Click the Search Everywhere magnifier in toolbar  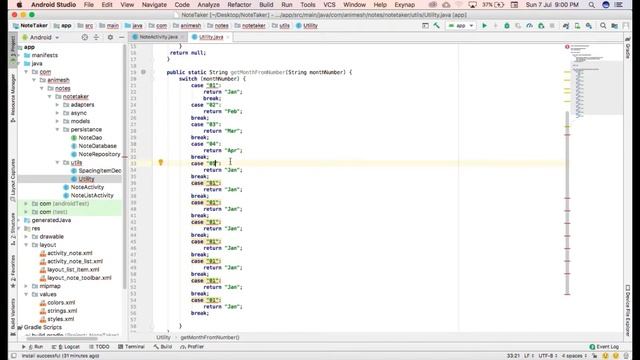click(x=603, y=26)
